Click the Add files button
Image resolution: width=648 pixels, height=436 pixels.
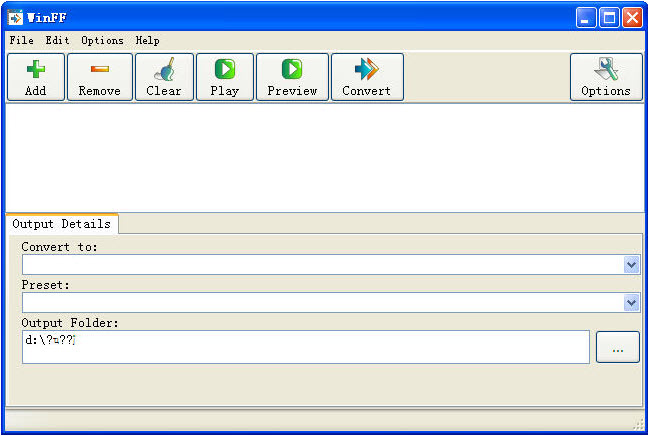click(36, 77)
